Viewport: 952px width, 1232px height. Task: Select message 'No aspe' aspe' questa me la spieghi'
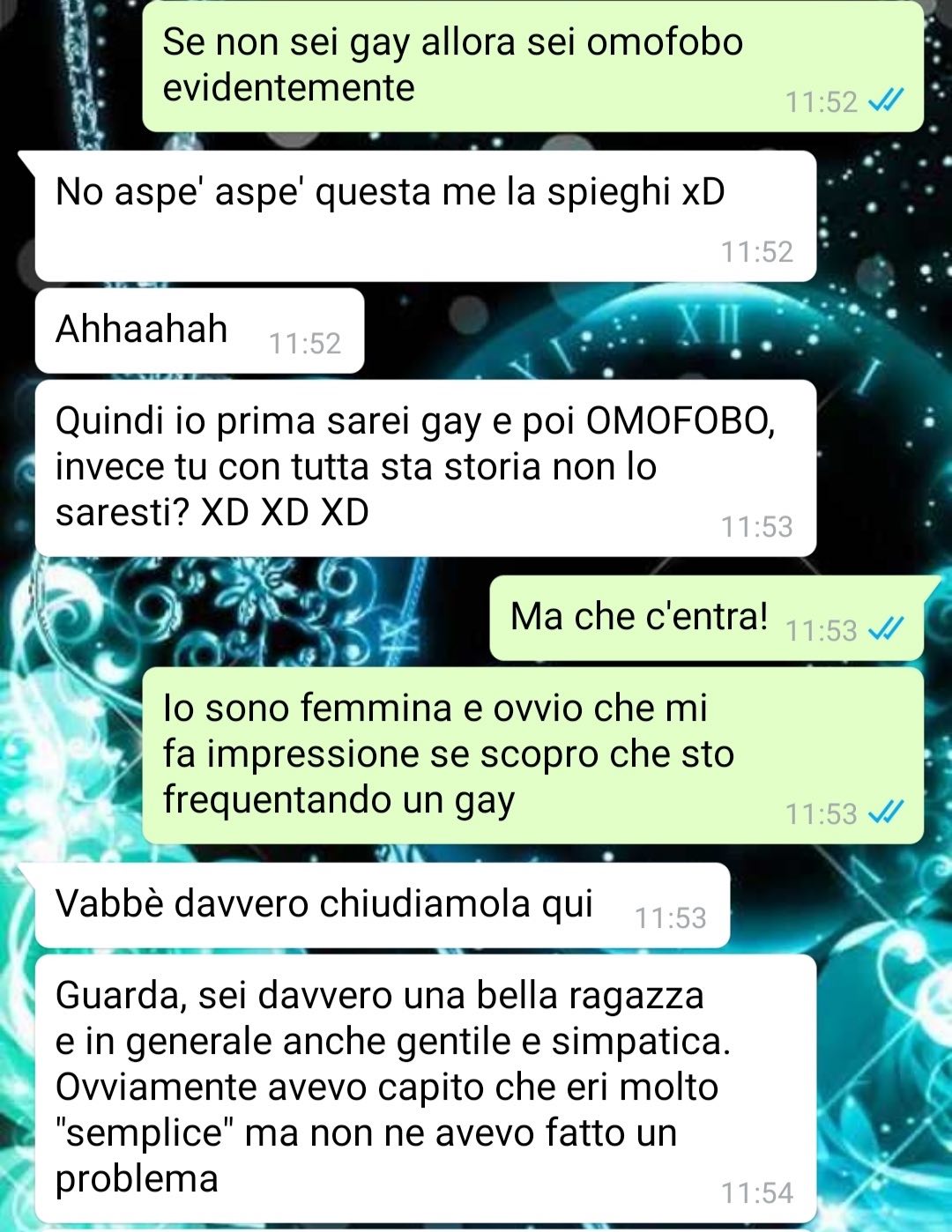pyautogui.click(x=425, y=217)
